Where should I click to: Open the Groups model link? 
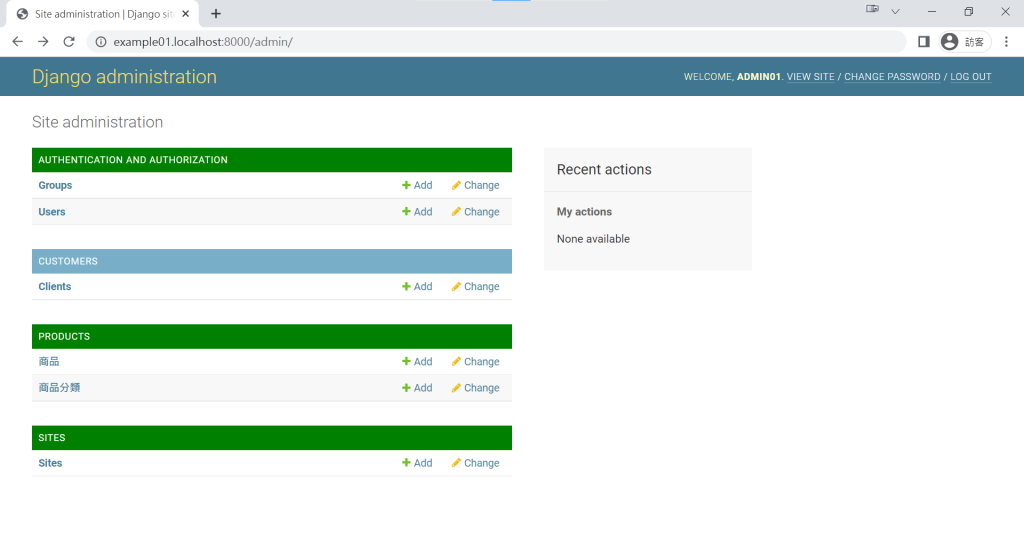(55, 185)
